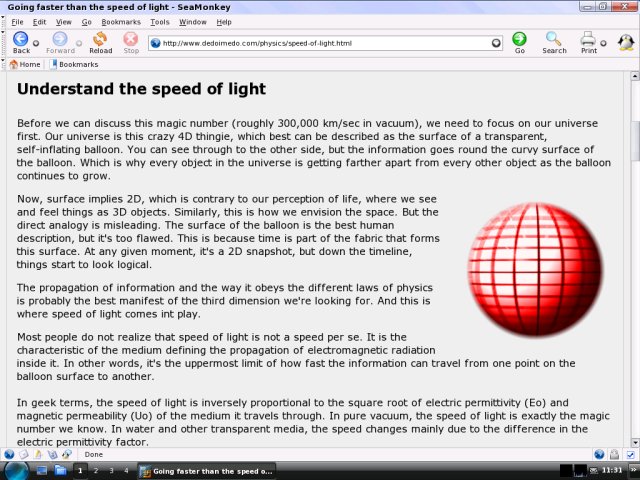
Task: Open the File menu
Action: [x=17, y=22]
